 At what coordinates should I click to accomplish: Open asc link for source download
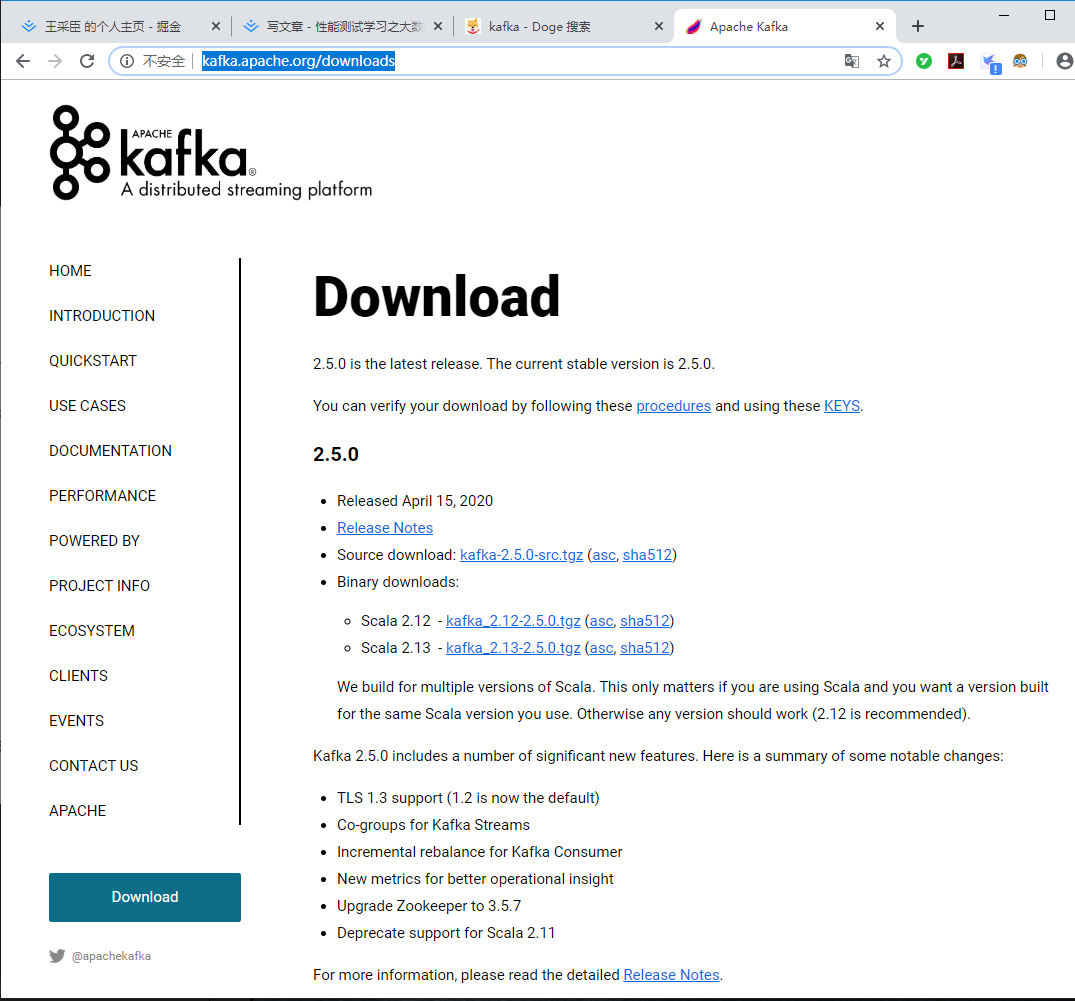tap(604, 555)
